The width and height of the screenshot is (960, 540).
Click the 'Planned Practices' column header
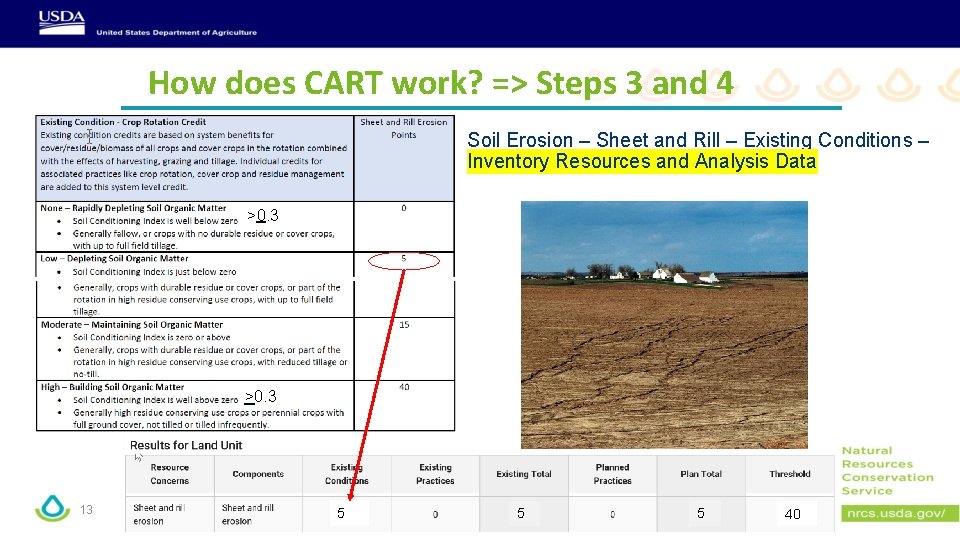point(612,474)
